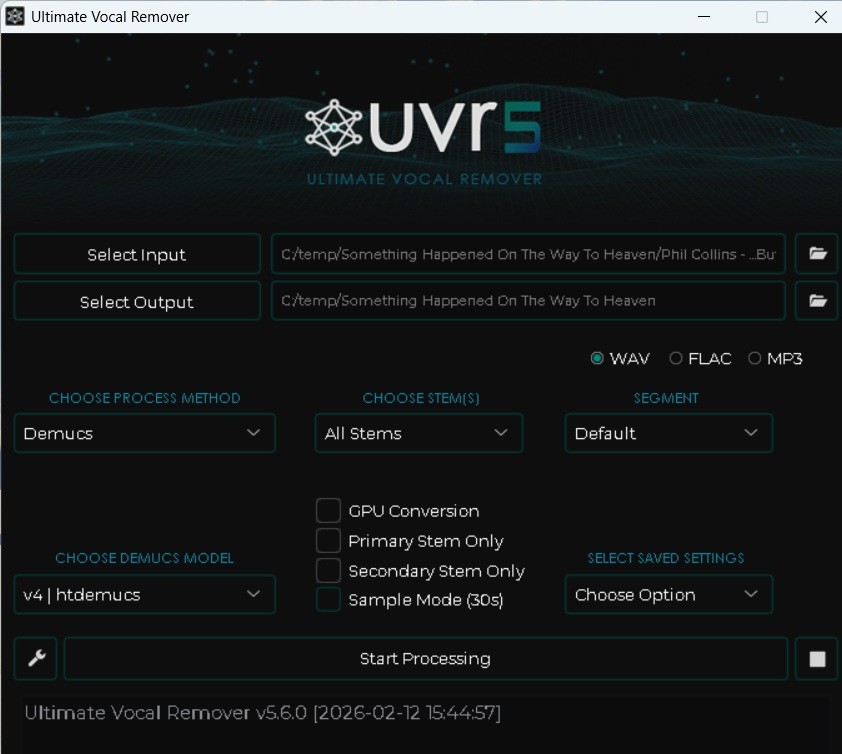Screen dimensions: 842x754
Task: Enable the GPU Conversion checkbox
Action: point(329,511)
